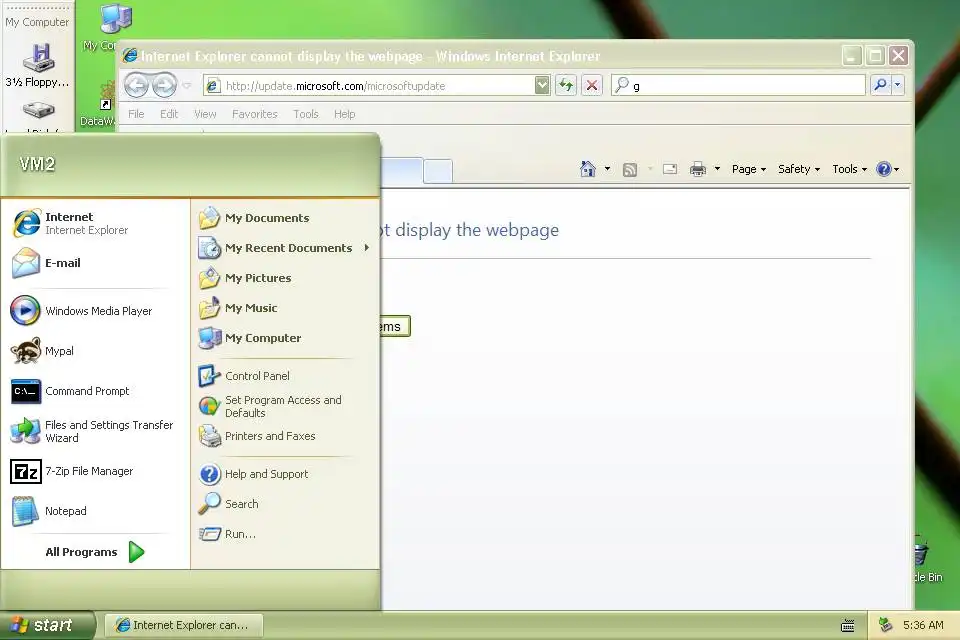Viewport: 960px width, 640px height.
Task: Click the taskbar clock showing 5:36 AM
Action: pos(923,625)
